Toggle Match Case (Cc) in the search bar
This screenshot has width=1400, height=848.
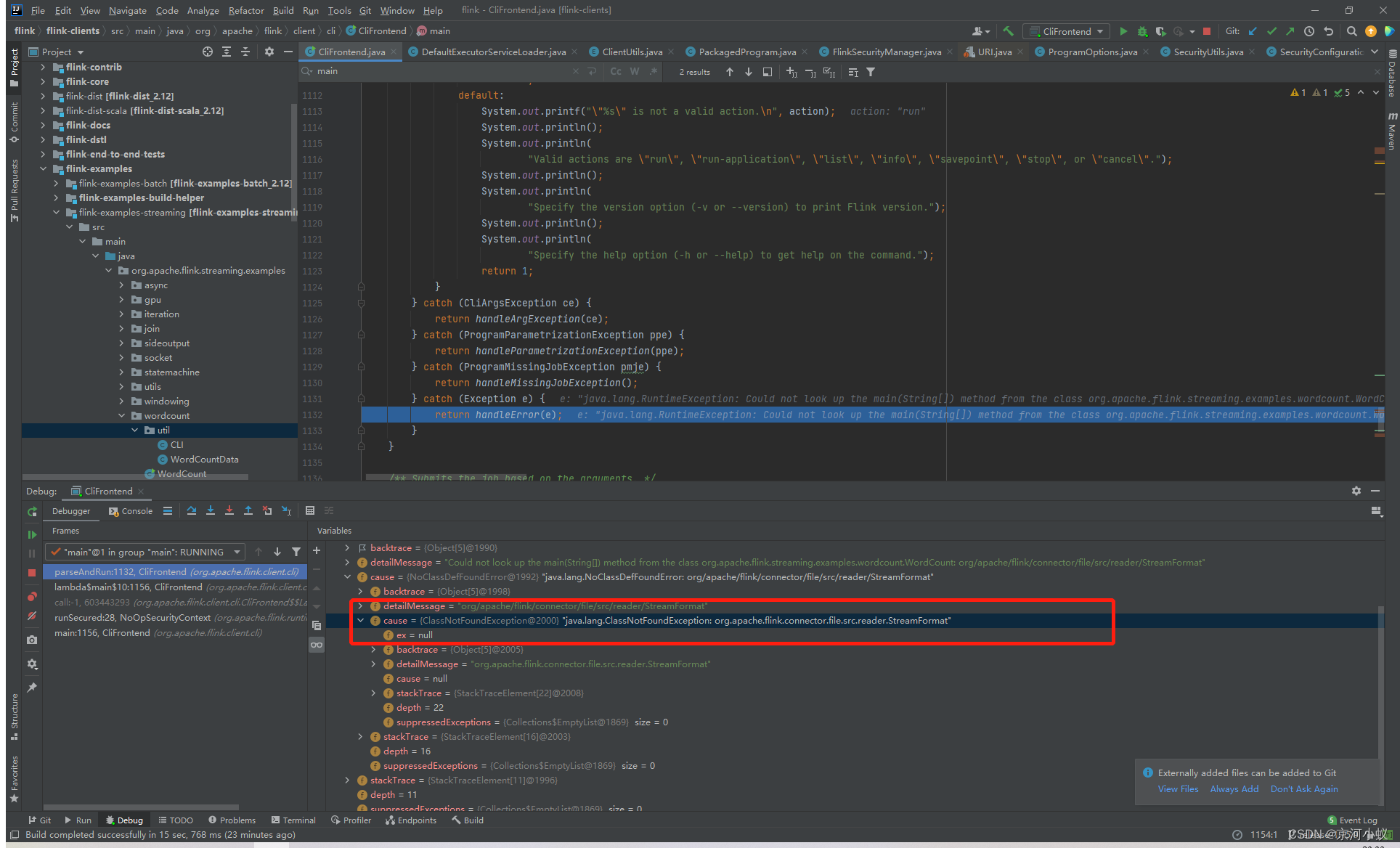pyautogui.click(x=616, y=71)
